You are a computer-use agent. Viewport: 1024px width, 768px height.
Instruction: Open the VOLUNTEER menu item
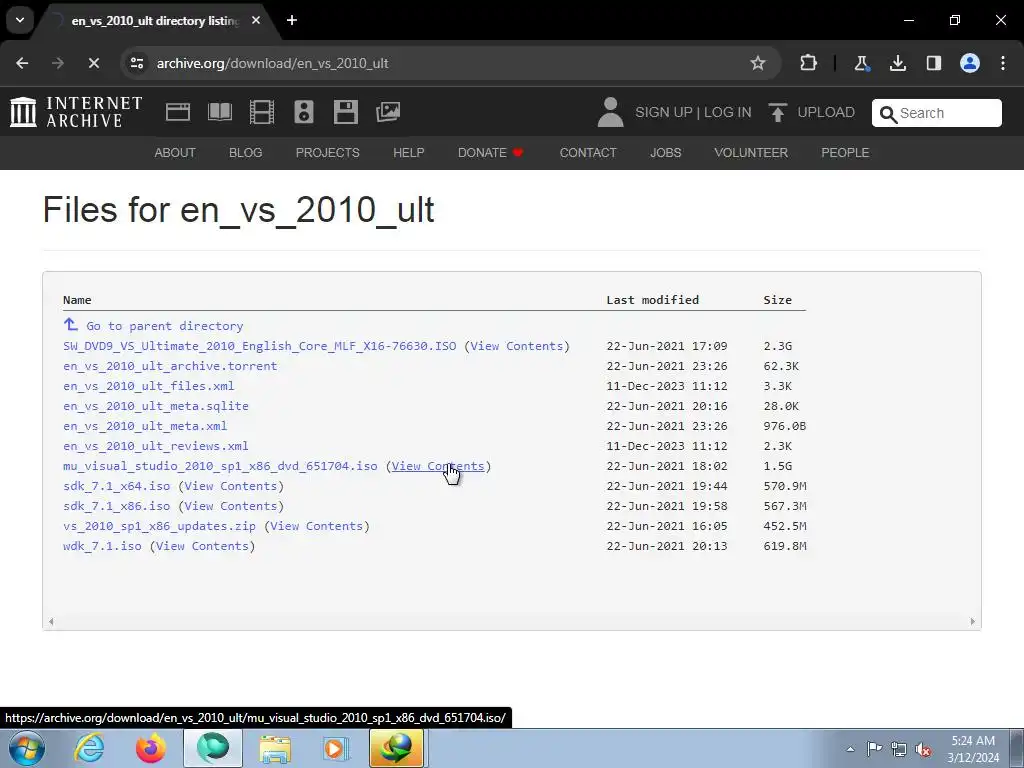pyautogui.click(x=751, y=153)
